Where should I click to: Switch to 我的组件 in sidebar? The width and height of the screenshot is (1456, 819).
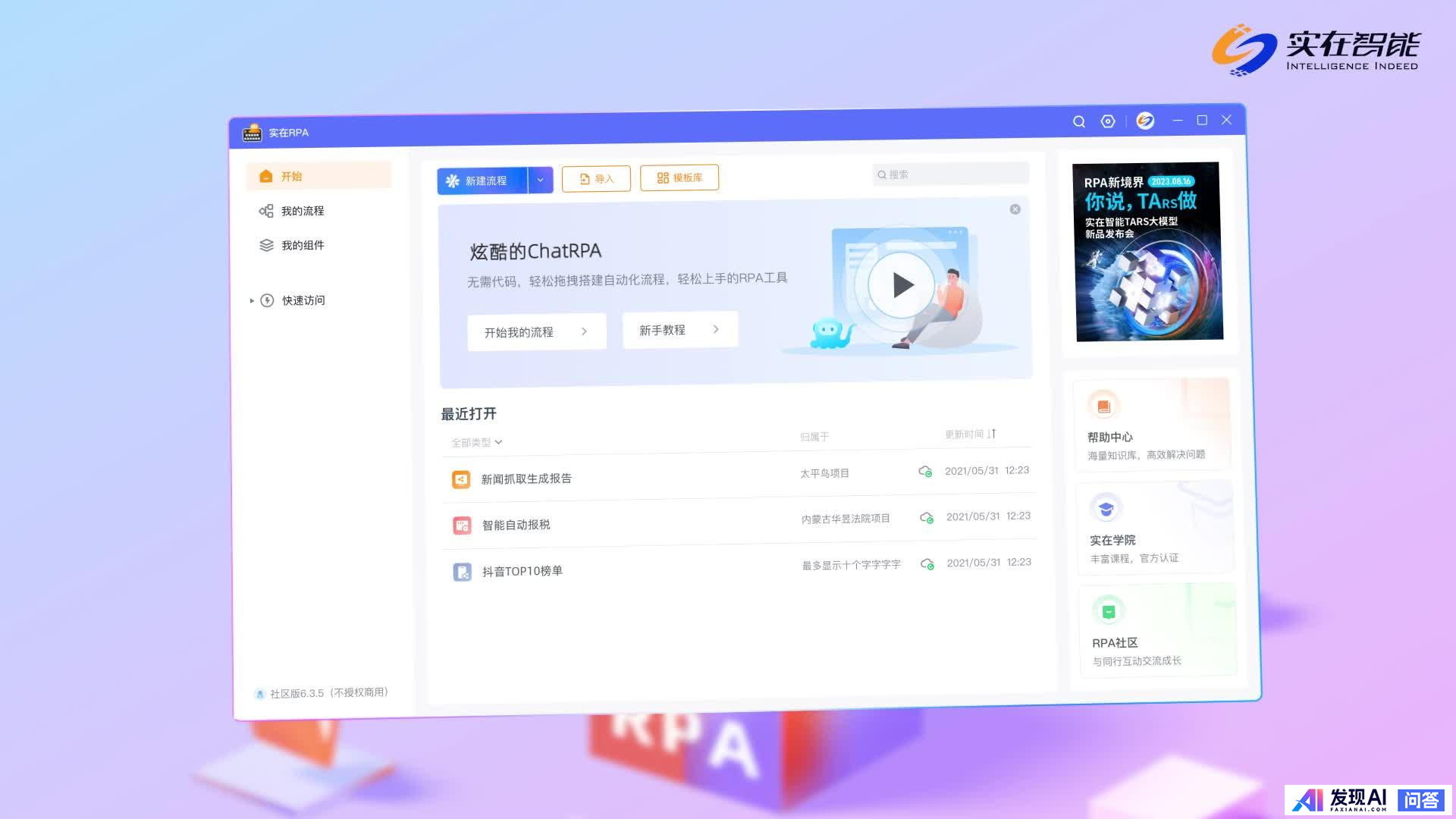pos(302,245)
